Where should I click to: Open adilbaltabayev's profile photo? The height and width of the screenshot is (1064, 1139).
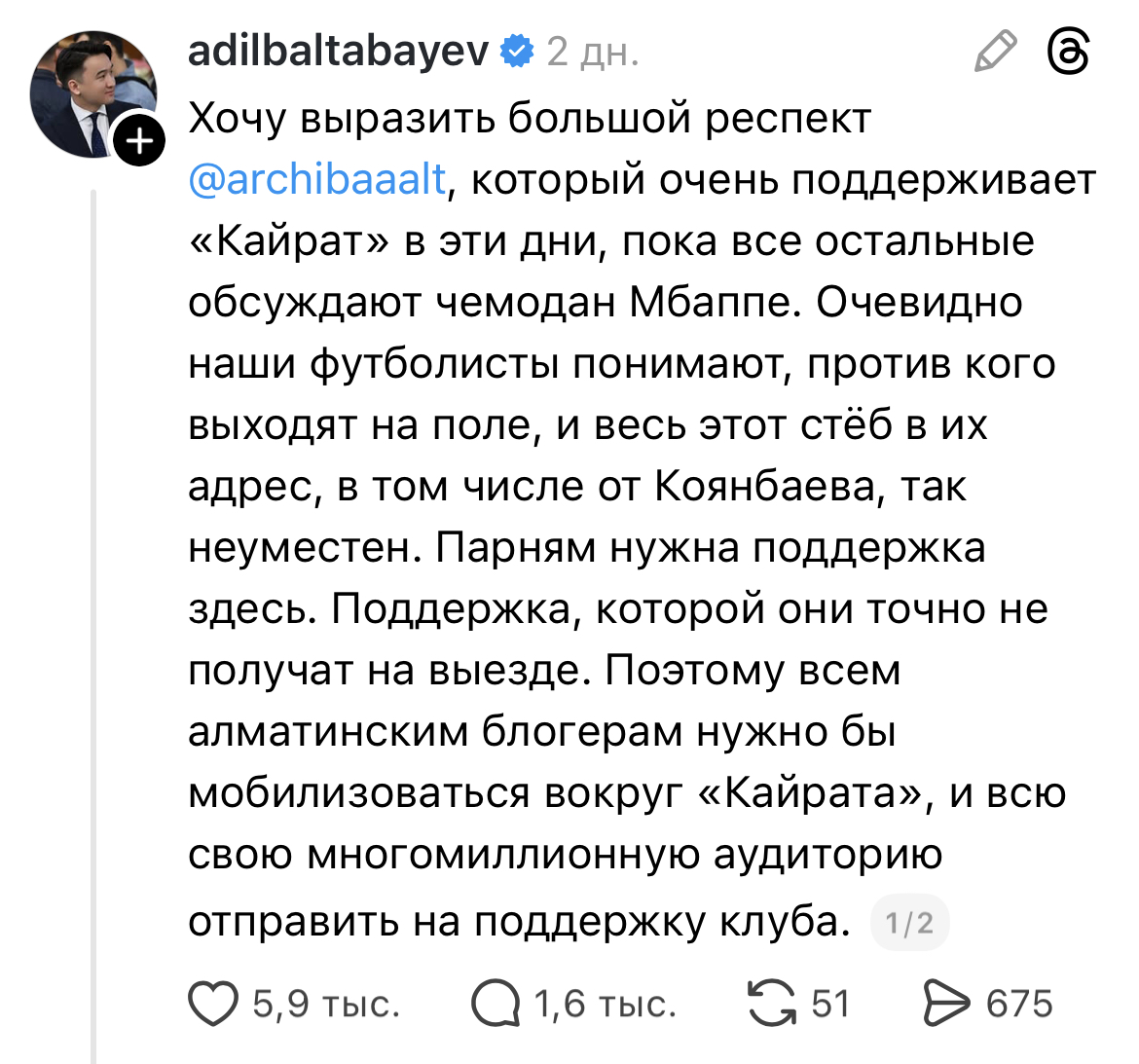click(x=92, y=93)
